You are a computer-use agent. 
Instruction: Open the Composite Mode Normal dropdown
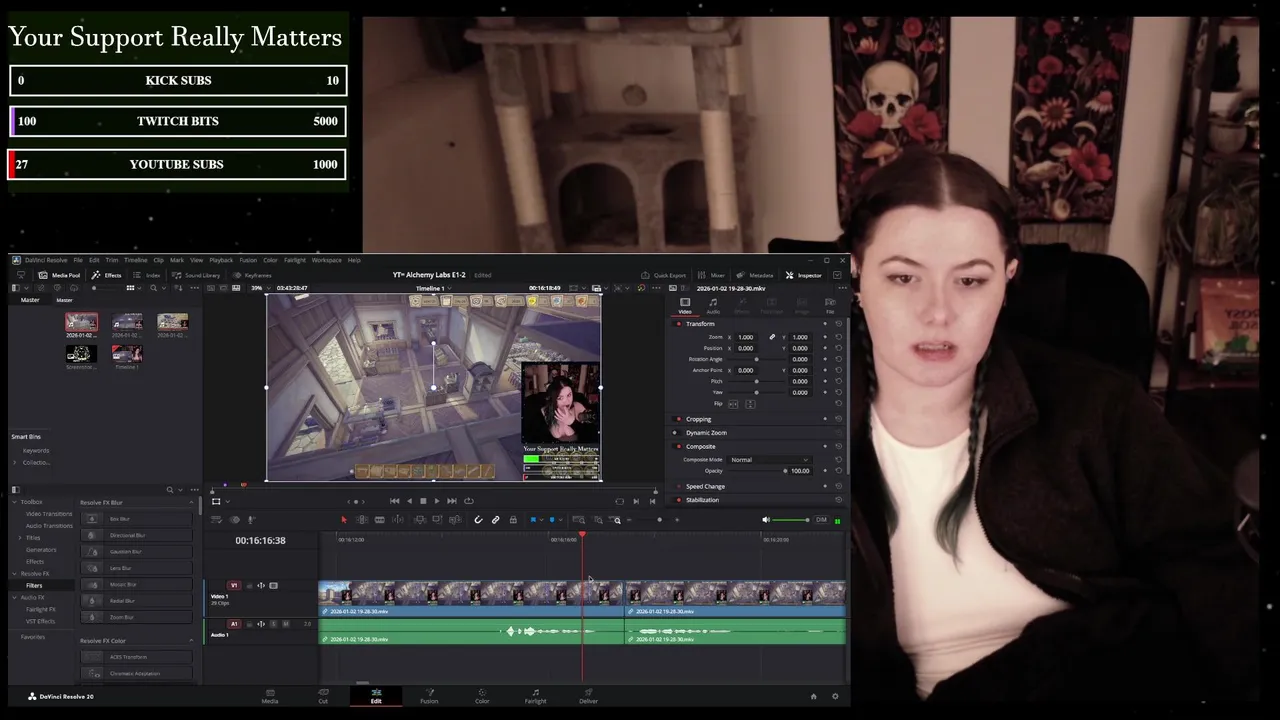point(771,460)
